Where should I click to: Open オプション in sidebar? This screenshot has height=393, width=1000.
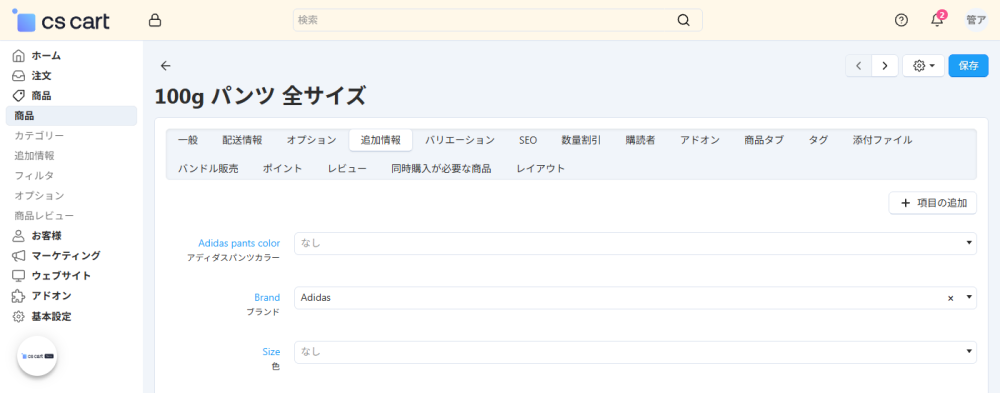(x=39, y=196)
